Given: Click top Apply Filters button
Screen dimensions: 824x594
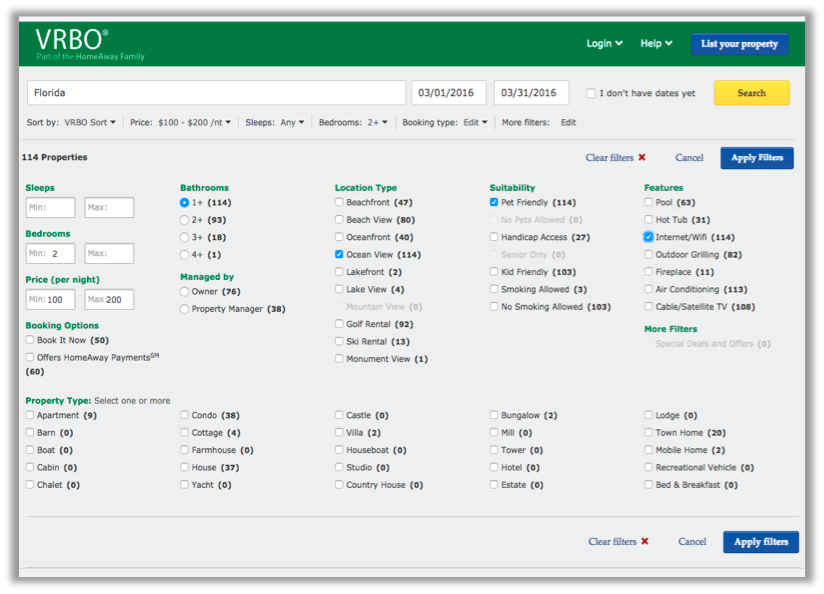Looking at the screenshot, I should pyautogui.click(x=757, y=158).
